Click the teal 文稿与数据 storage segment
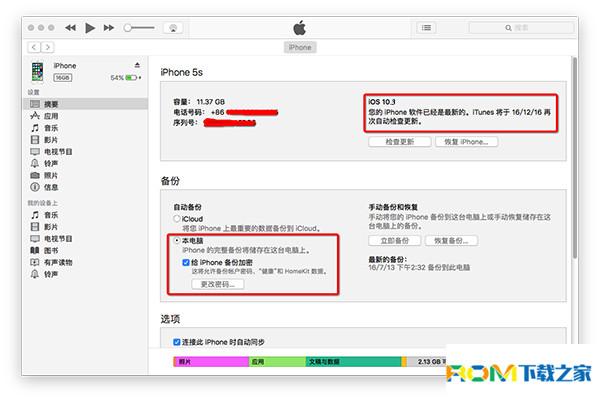Viewport: 600px width, 400px height. [354, 361]
